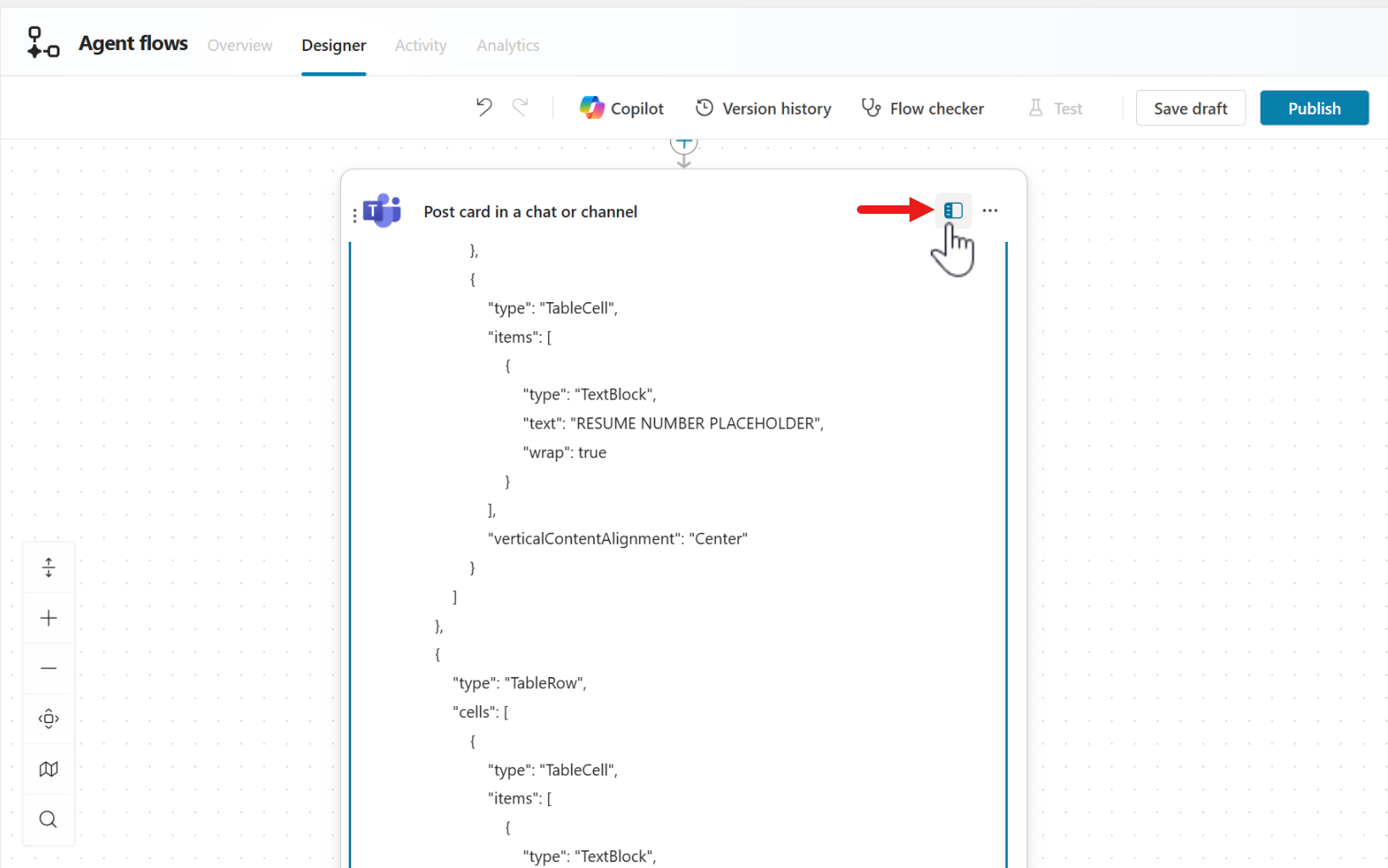This screenshot has height=868, width=1388.
Task: Click the Teams icon on the card
Action: tap(382, 210)
